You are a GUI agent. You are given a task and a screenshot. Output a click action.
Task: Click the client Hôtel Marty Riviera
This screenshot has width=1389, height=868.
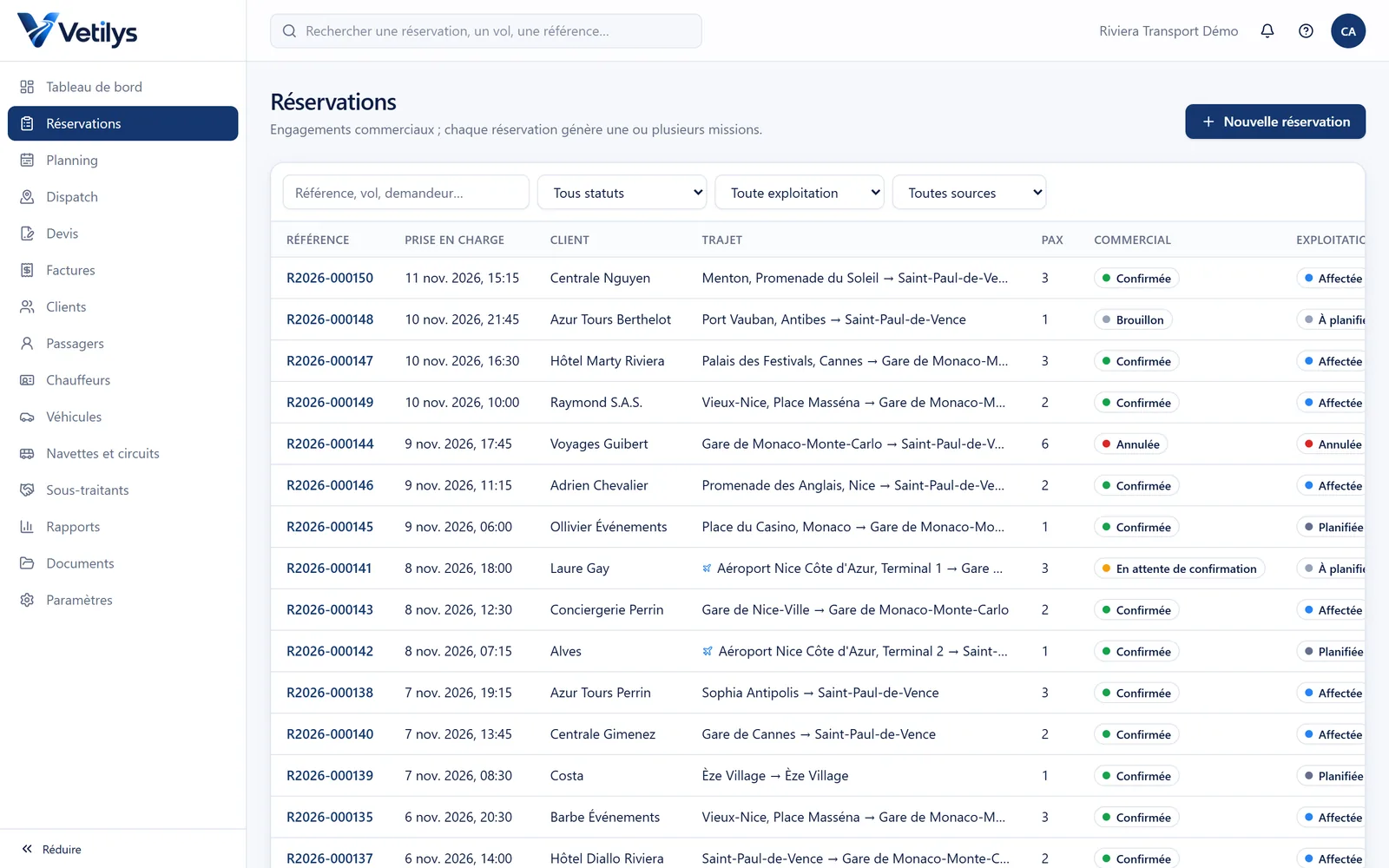tap(608, 361)
